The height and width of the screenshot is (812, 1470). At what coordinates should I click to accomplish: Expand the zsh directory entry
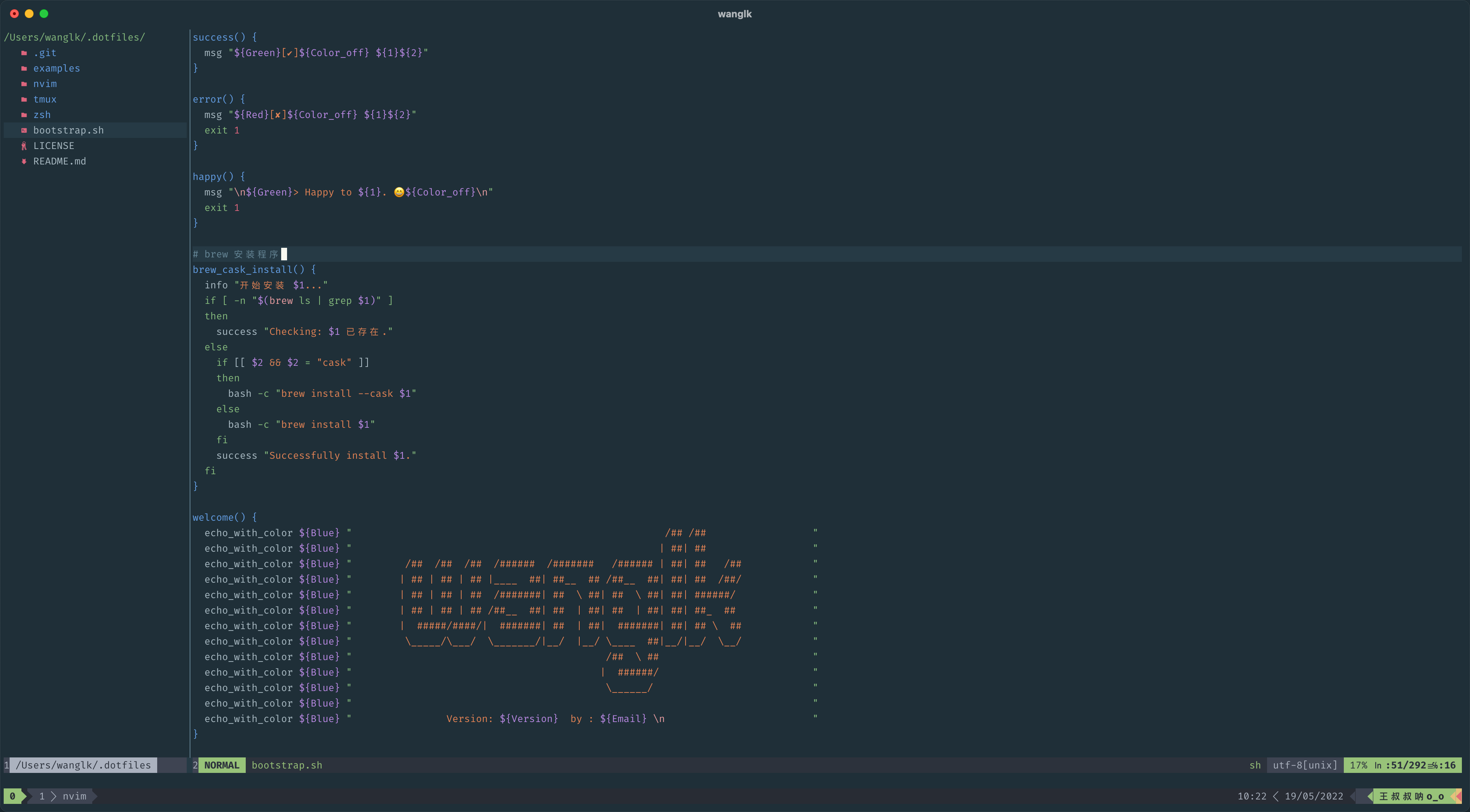coord(42,115)
